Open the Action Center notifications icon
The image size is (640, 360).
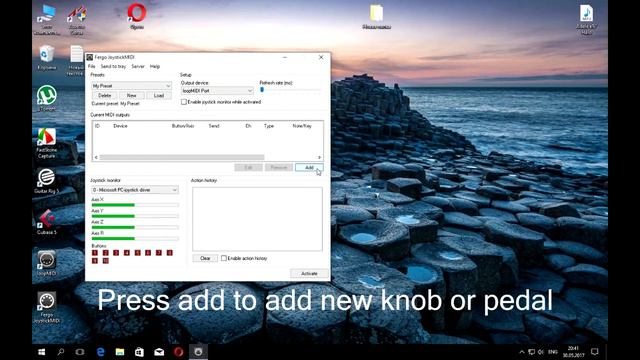point(595,352)
